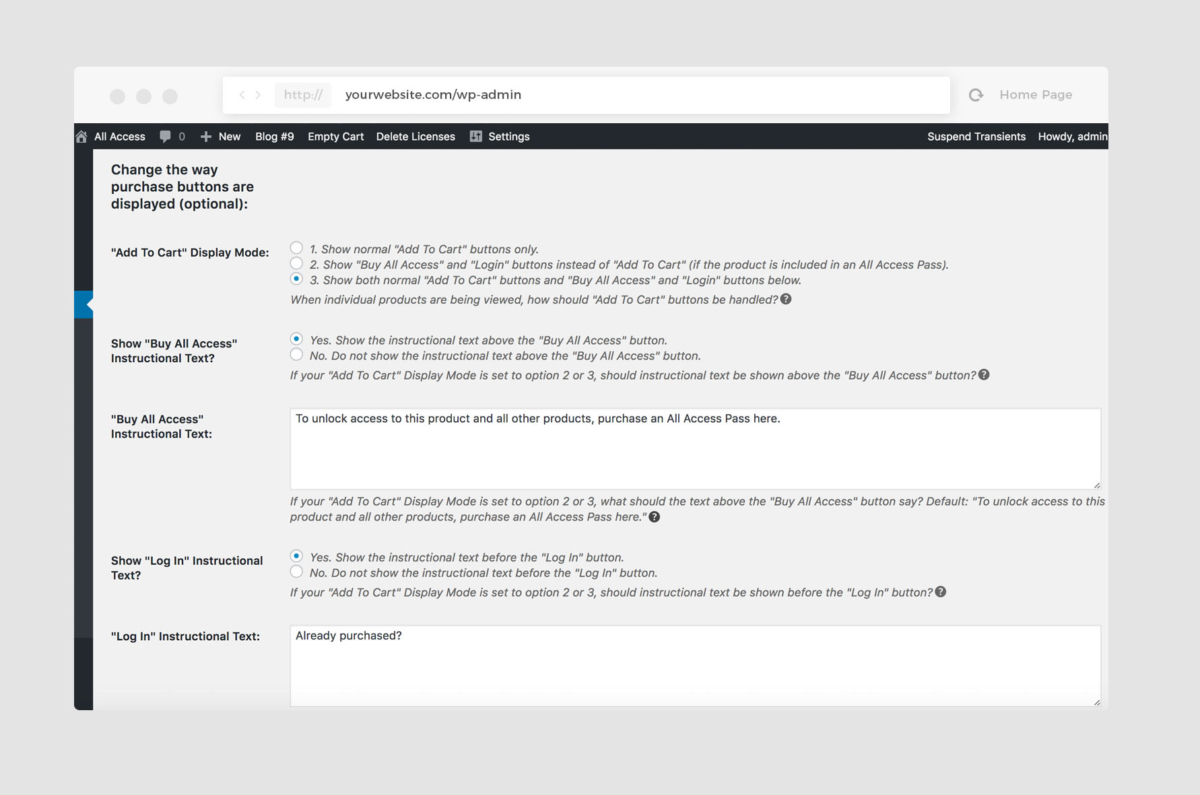Screen dimensions: 1200x795
Task: Click the browser forward arrow
Action: pos(258,95)
